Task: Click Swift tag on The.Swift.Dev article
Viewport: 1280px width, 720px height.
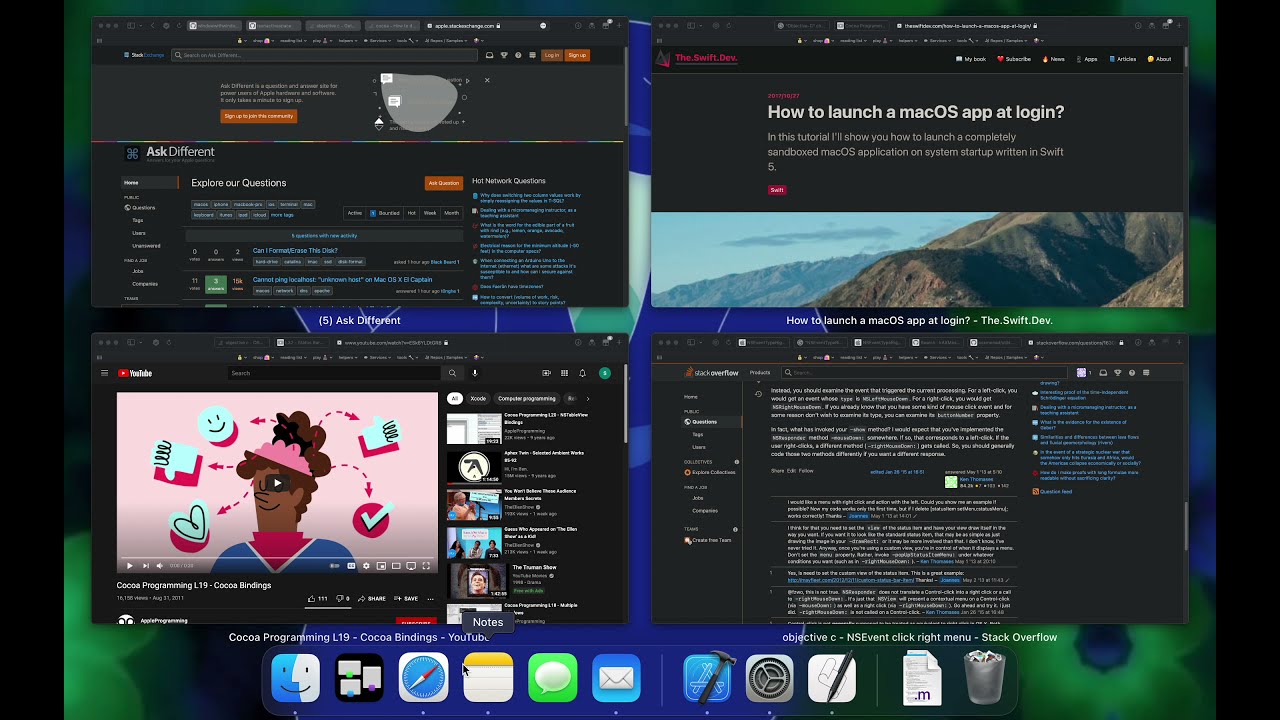Action: click(777, 190)
